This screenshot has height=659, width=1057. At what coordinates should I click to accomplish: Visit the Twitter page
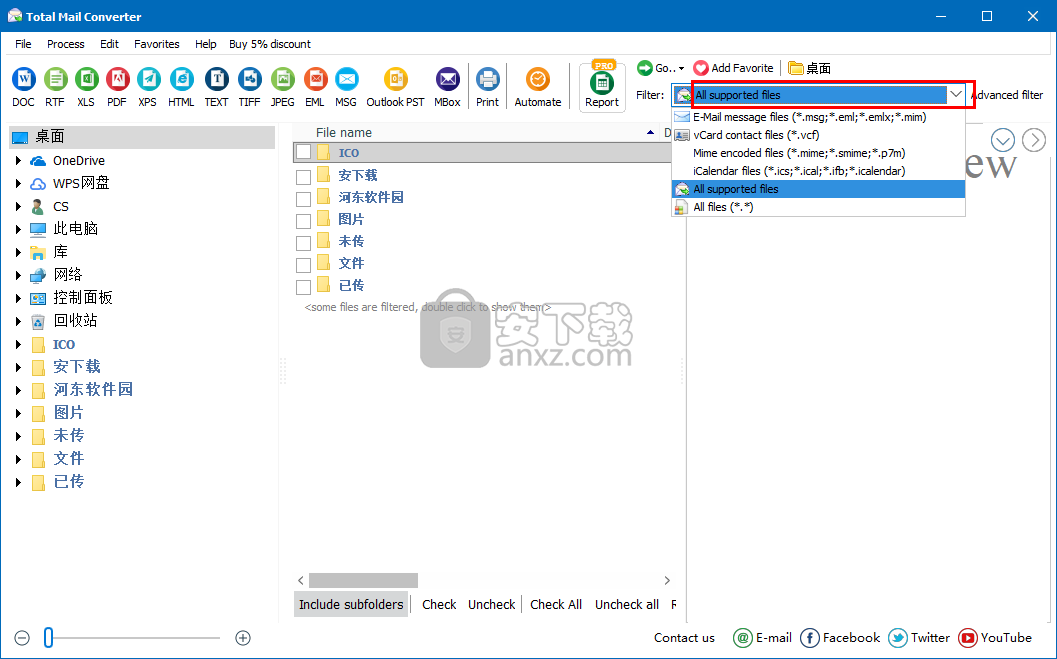click(919, 638)
